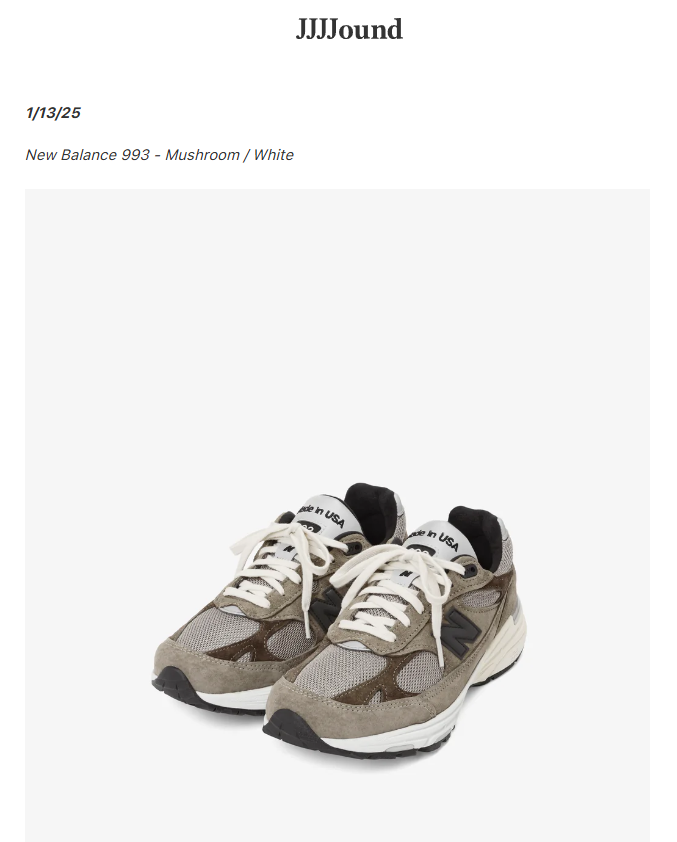Click the Made in USA tongue label on right shoe

point(434,540)
